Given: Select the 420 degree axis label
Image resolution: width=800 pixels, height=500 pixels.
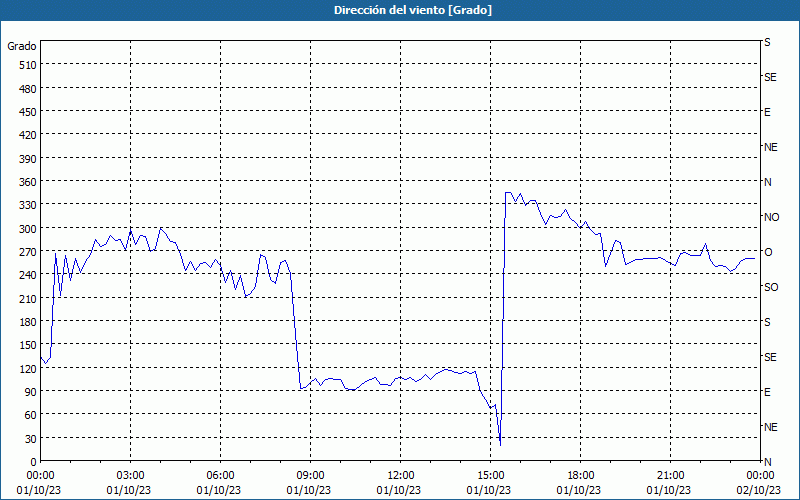Looking at the screenshot, I should 29,135.
